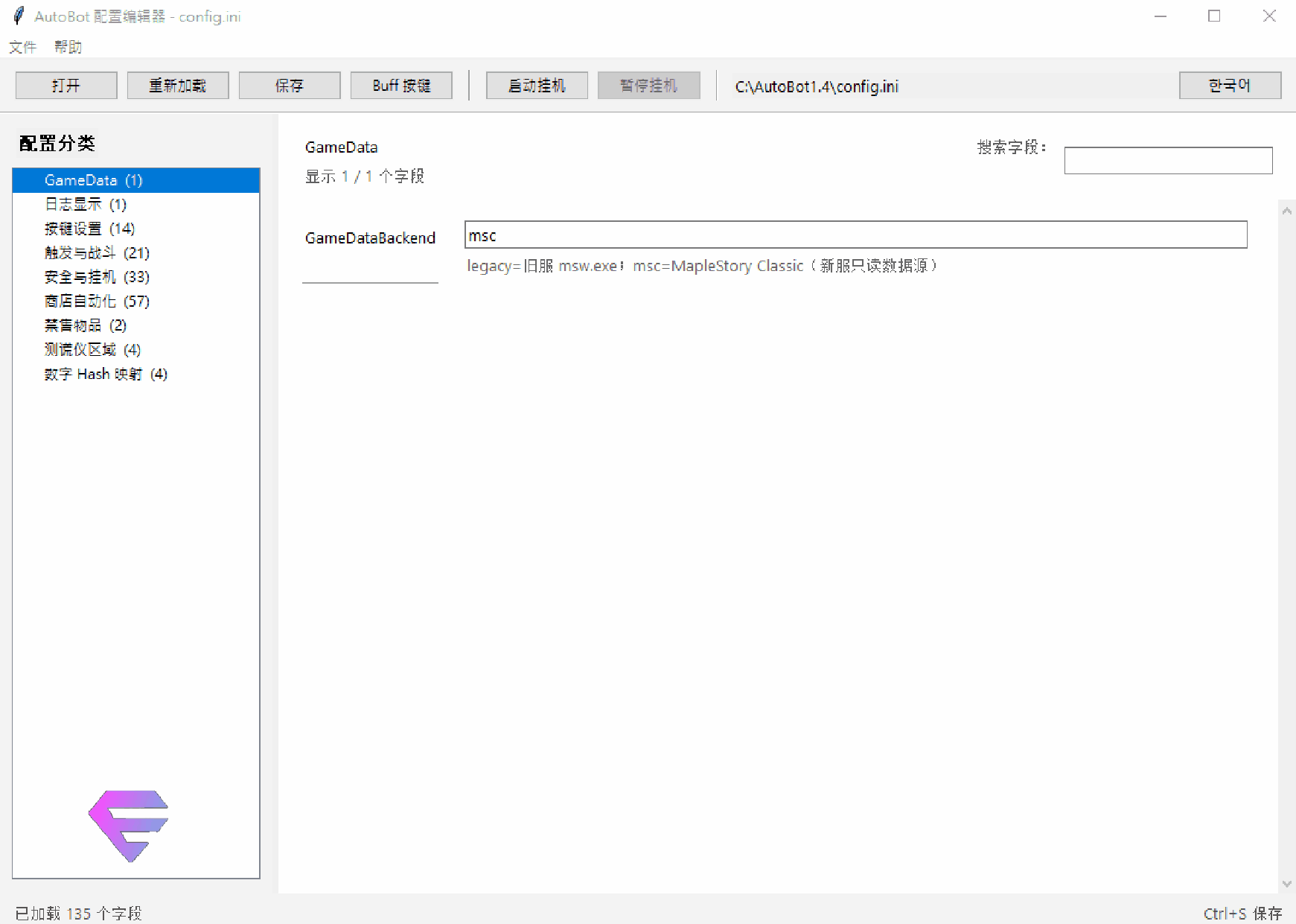1296x924 pixels.
Task: Click the 已加载 135 个字段 status text
Action: (x=78, y=914)
